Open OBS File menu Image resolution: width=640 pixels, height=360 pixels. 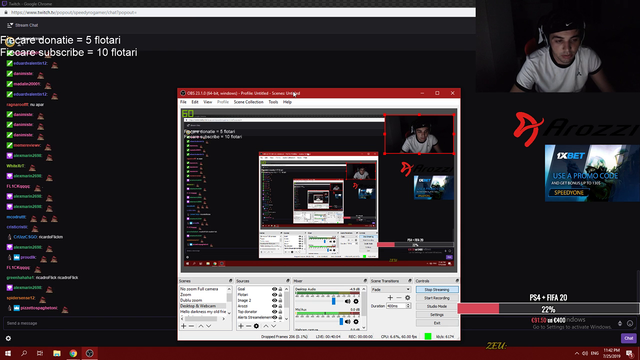tap(183, 102)
